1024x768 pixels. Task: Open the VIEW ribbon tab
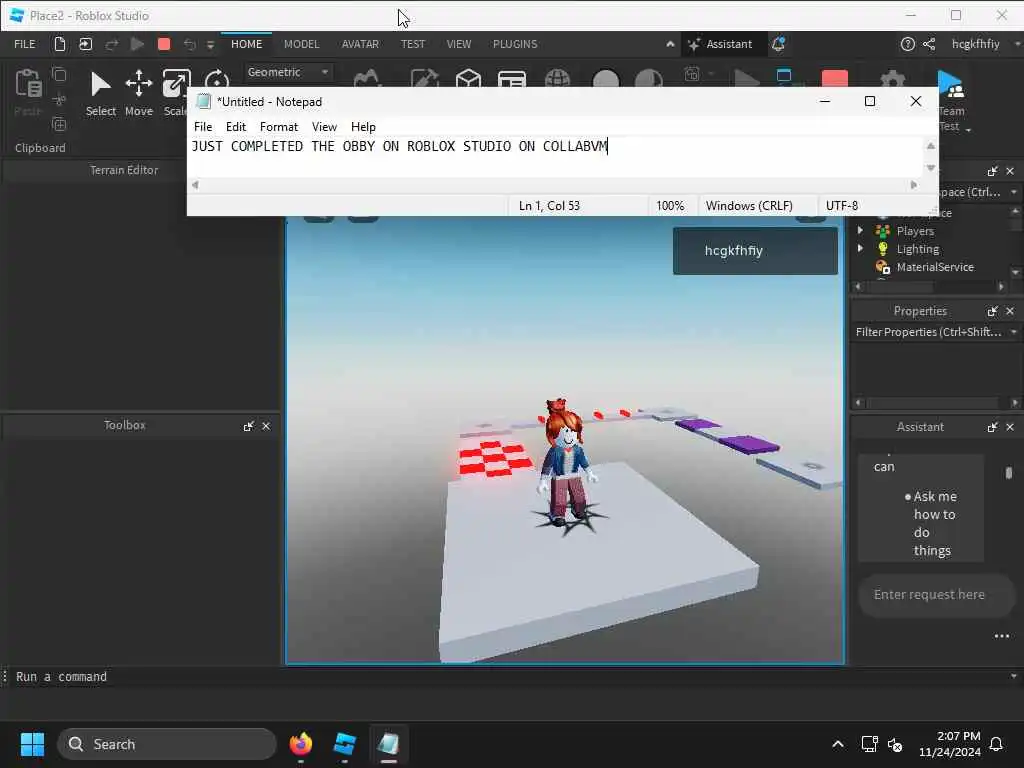click(458, 44)
